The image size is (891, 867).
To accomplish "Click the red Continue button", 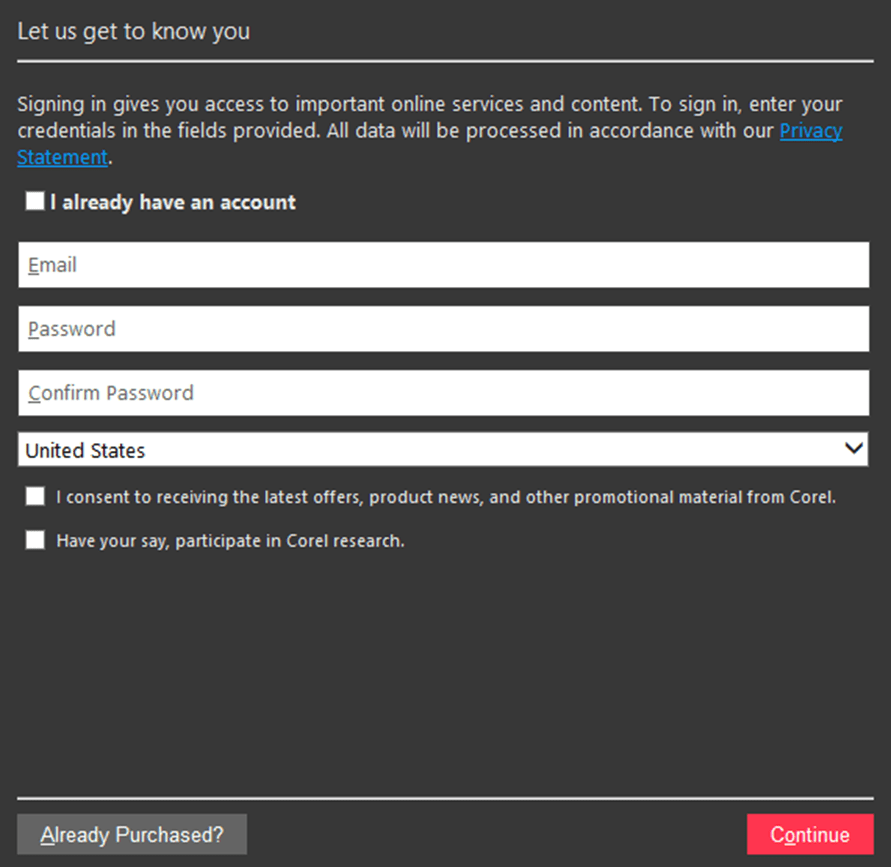I will 810,835.
